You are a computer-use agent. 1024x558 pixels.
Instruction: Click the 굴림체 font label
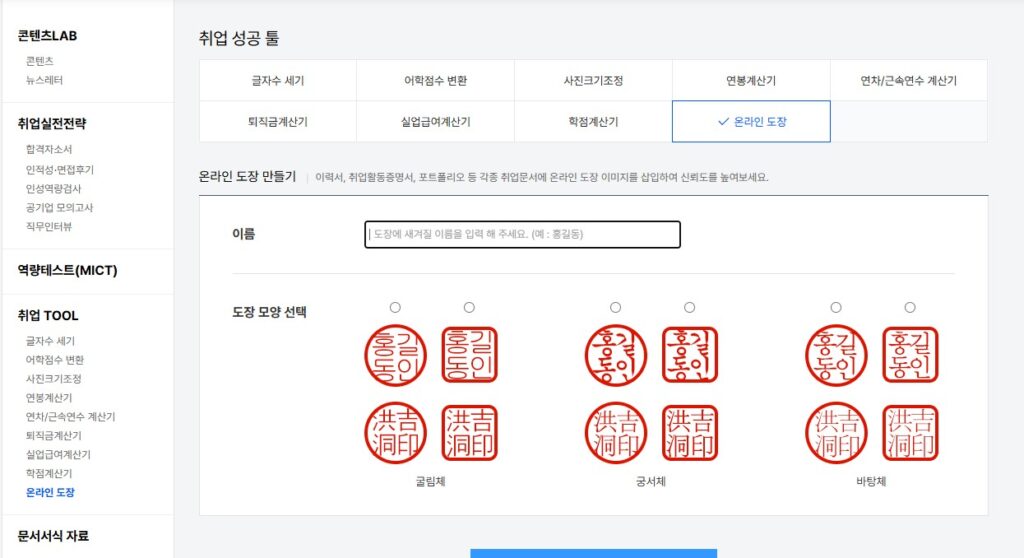click(430, 482)
